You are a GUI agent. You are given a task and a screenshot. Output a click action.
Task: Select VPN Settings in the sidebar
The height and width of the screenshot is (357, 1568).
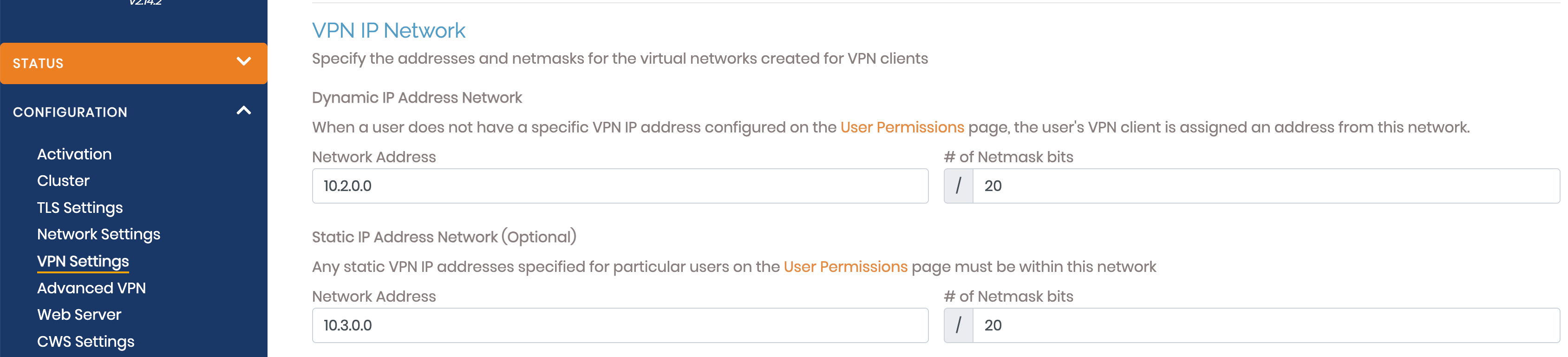pos(83,261)
